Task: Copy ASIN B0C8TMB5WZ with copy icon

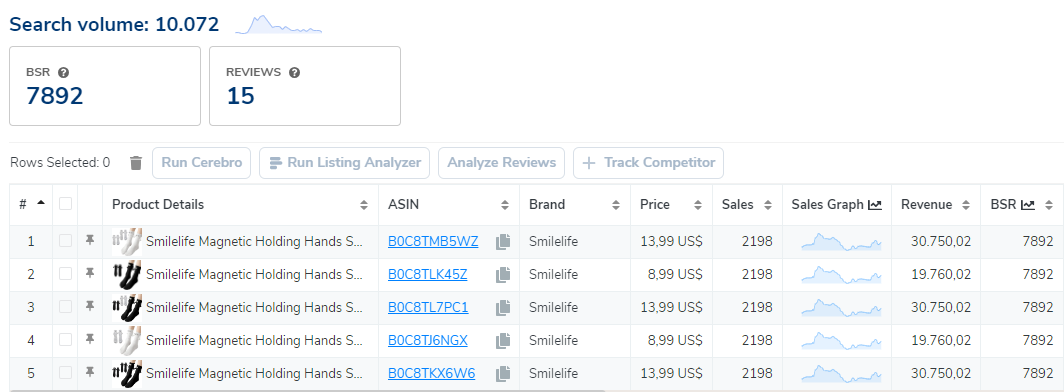Action: [x=503, y=241]
